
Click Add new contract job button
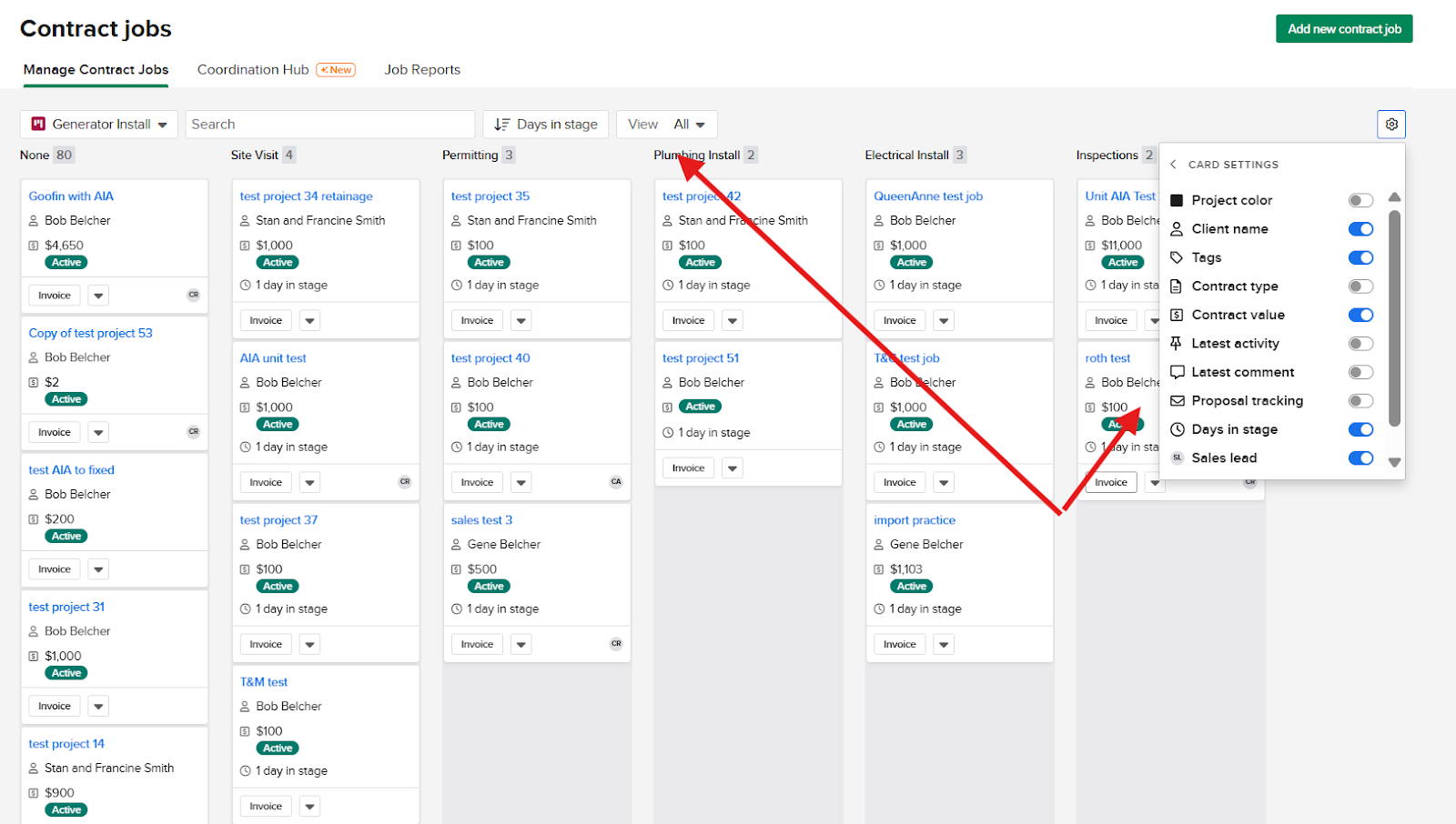pos(1343,29)
